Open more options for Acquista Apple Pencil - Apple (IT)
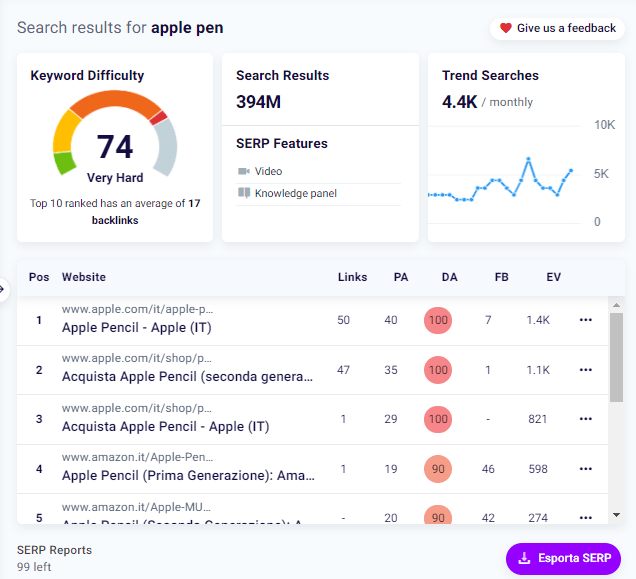 click(585, 419)
